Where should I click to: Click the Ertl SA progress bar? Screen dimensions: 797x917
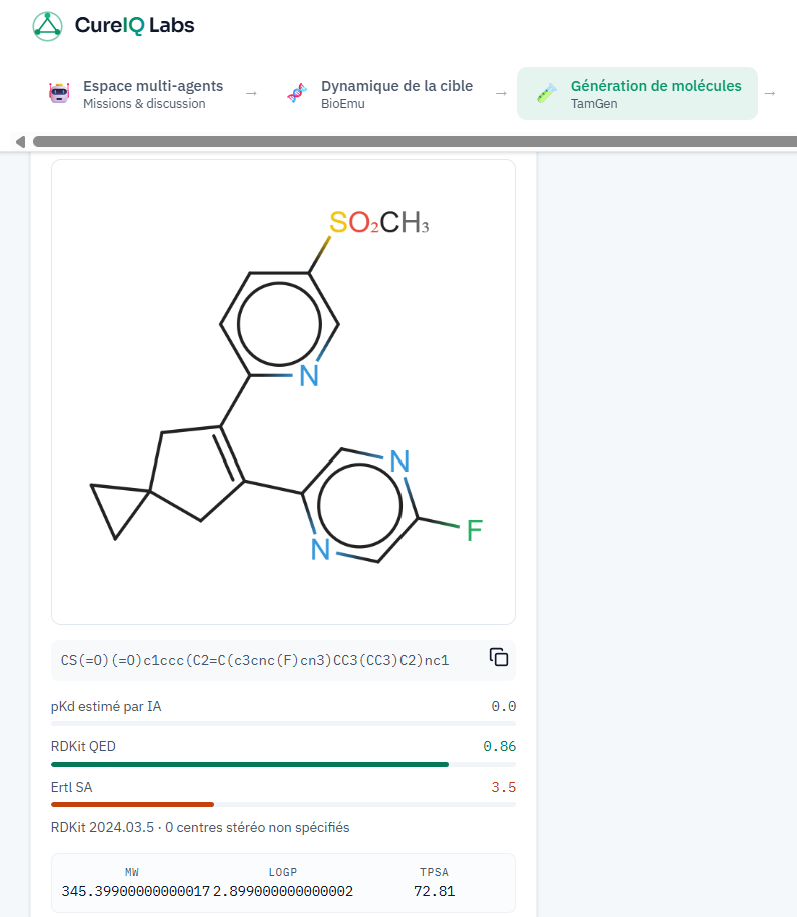tap(284, 805)
